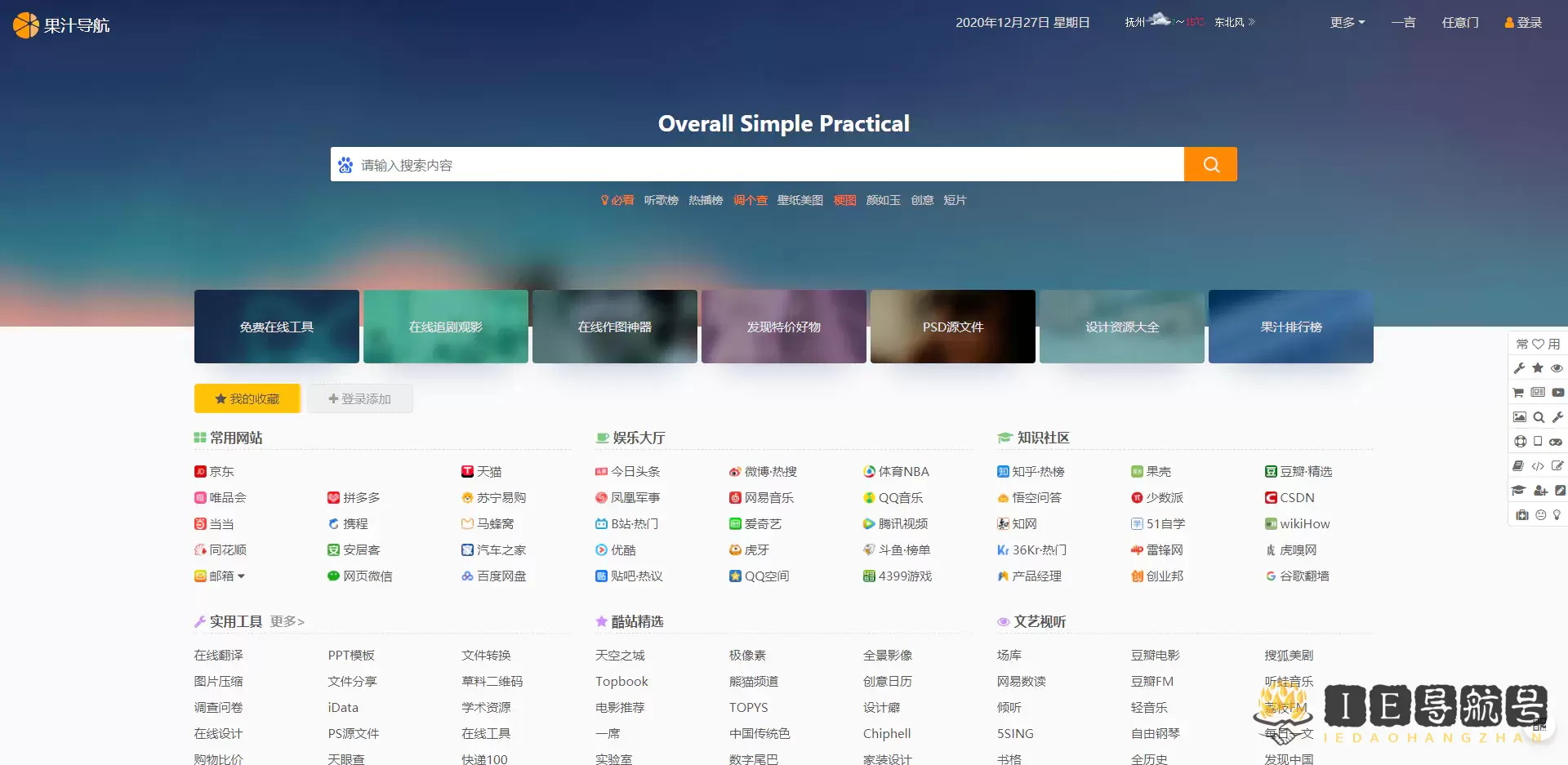Screen dimensions: 1568x765
Task: Open the 更多 dropdown in the top bar
Action: point(1346,22)
